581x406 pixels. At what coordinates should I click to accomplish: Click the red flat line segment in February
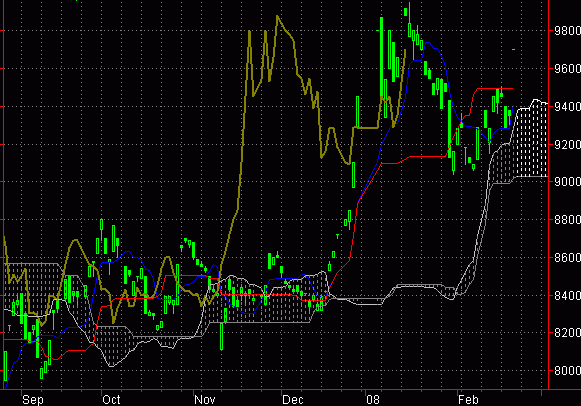coord(495,89)
